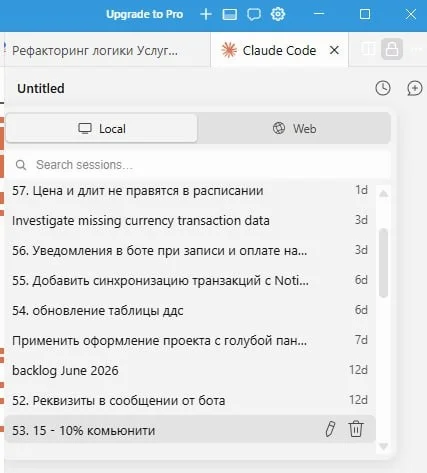This screenshot has height=473, width=427.
Task: Click the plus icon in the title bar
Action: pyautogui.click(x=206, y=14)
